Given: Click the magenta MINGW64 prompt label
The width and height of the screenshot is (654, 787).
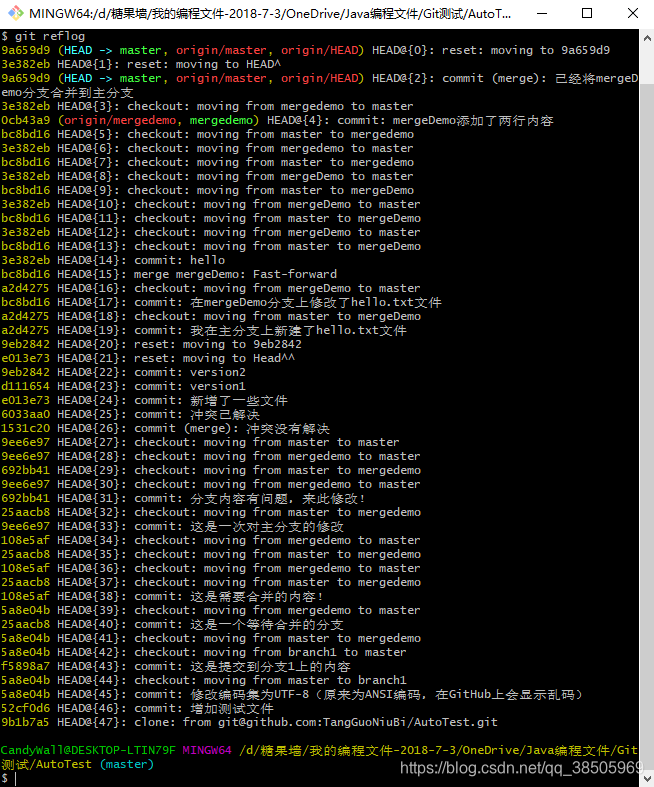Looking at the screenshot, I should (207, 750).
